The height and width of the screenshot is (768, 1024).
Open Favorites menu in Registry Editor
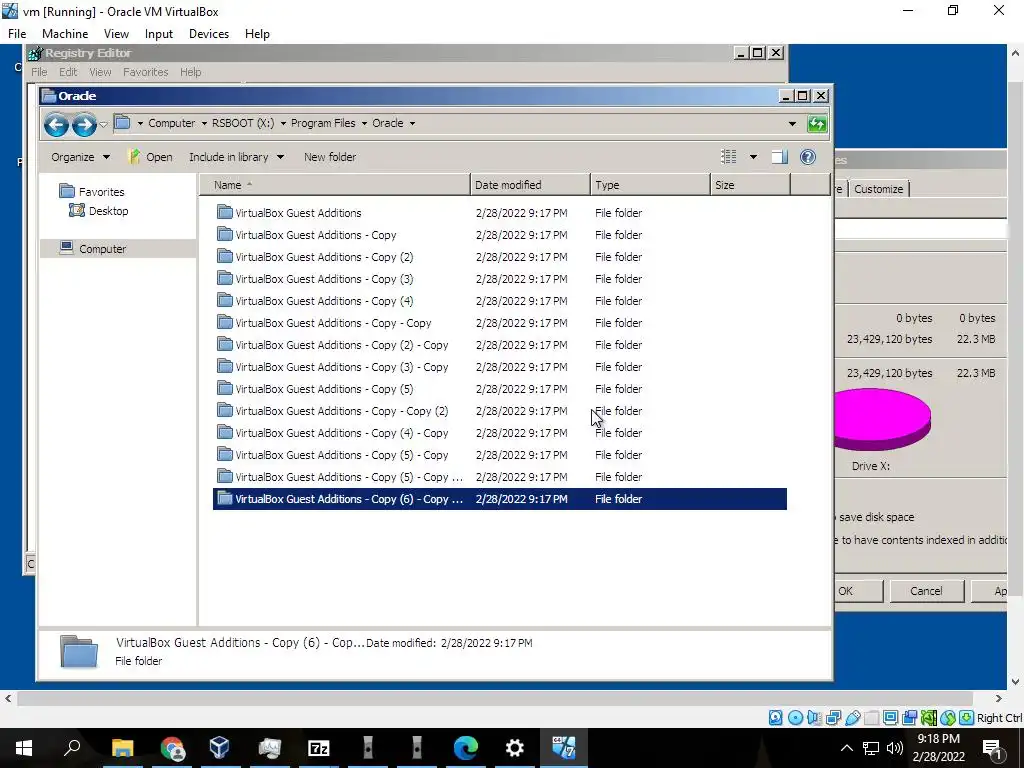tap(146, 72)
